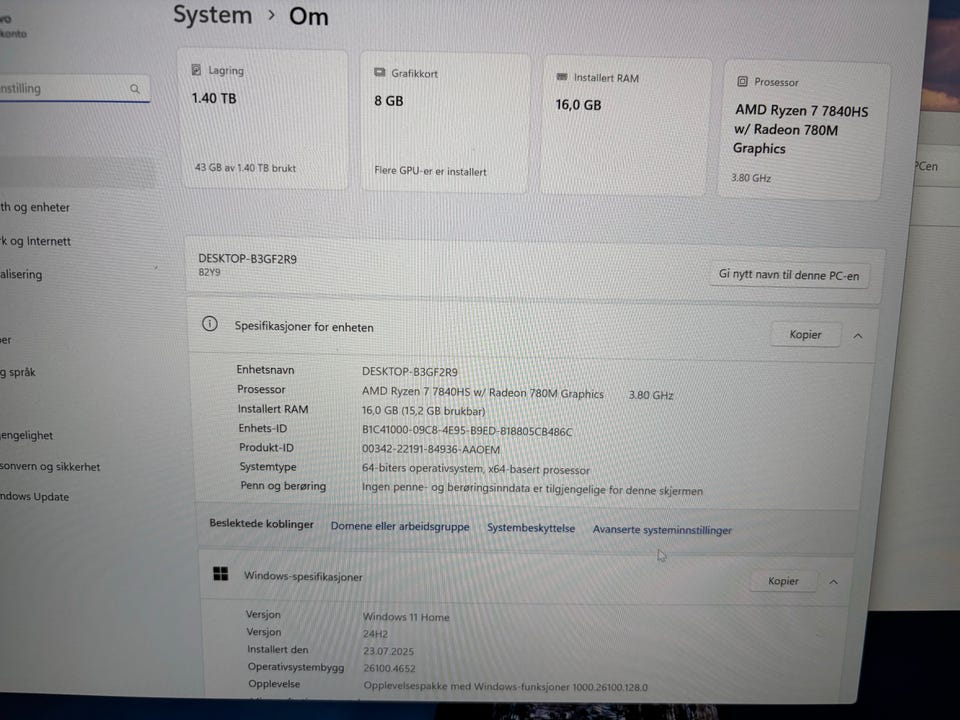The image size is (960, 720).
Task: Open Tid og språk sidebar item
Action: coord(18,372)
